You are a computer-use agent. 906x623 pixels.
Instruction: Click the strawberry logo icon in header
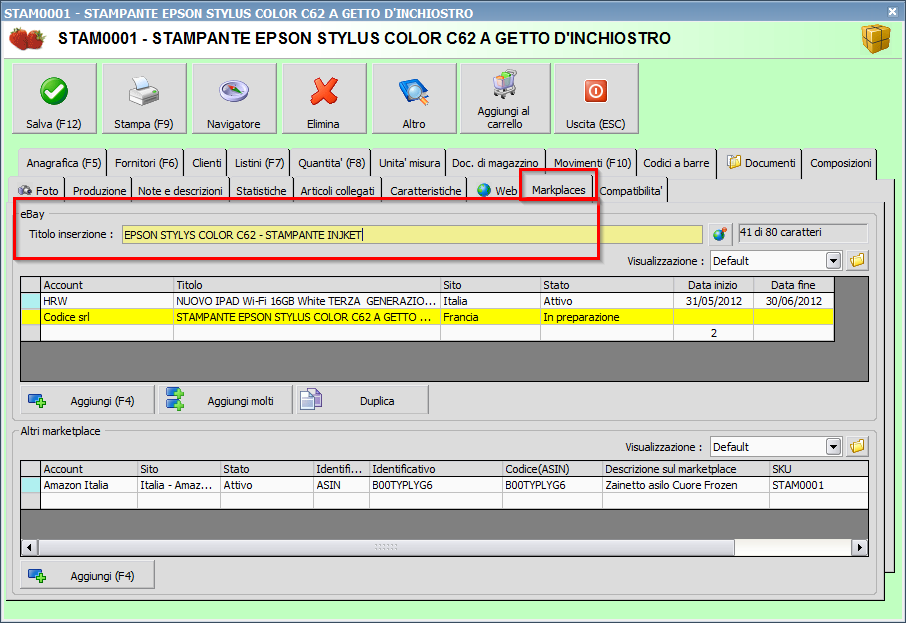pos(27,39)
